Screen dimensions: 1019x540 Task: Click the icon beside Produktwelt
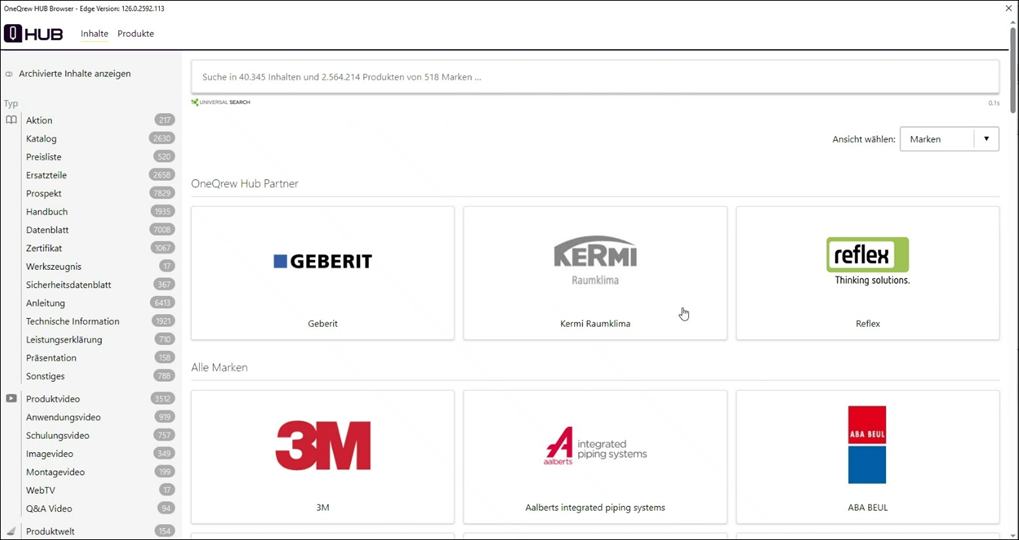click(12, 530)
